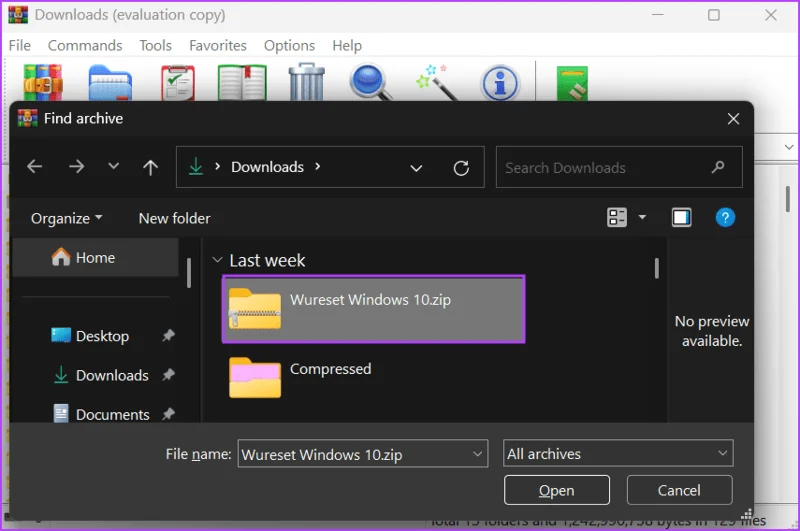Click the New folder button
This screenshot has width=800, height=531.
pyautogui.click(x=174, y=218)
